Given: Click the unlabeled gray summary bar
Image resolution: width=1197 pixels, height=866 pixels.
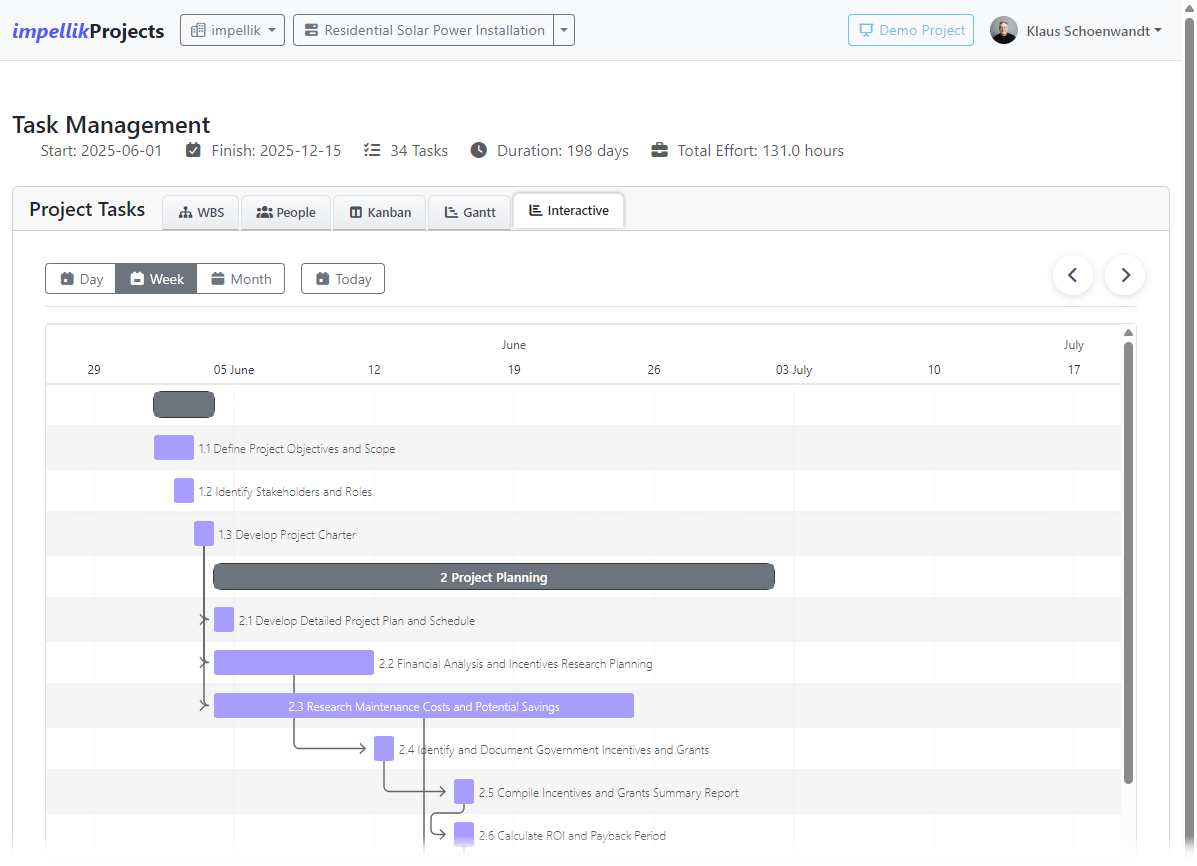Looking at the screenshot, I should tap(184, 405).
